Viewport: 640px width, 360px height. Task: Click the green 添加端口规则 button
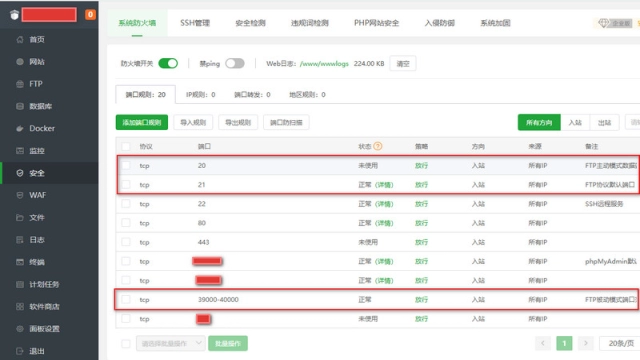pos(142,122)
